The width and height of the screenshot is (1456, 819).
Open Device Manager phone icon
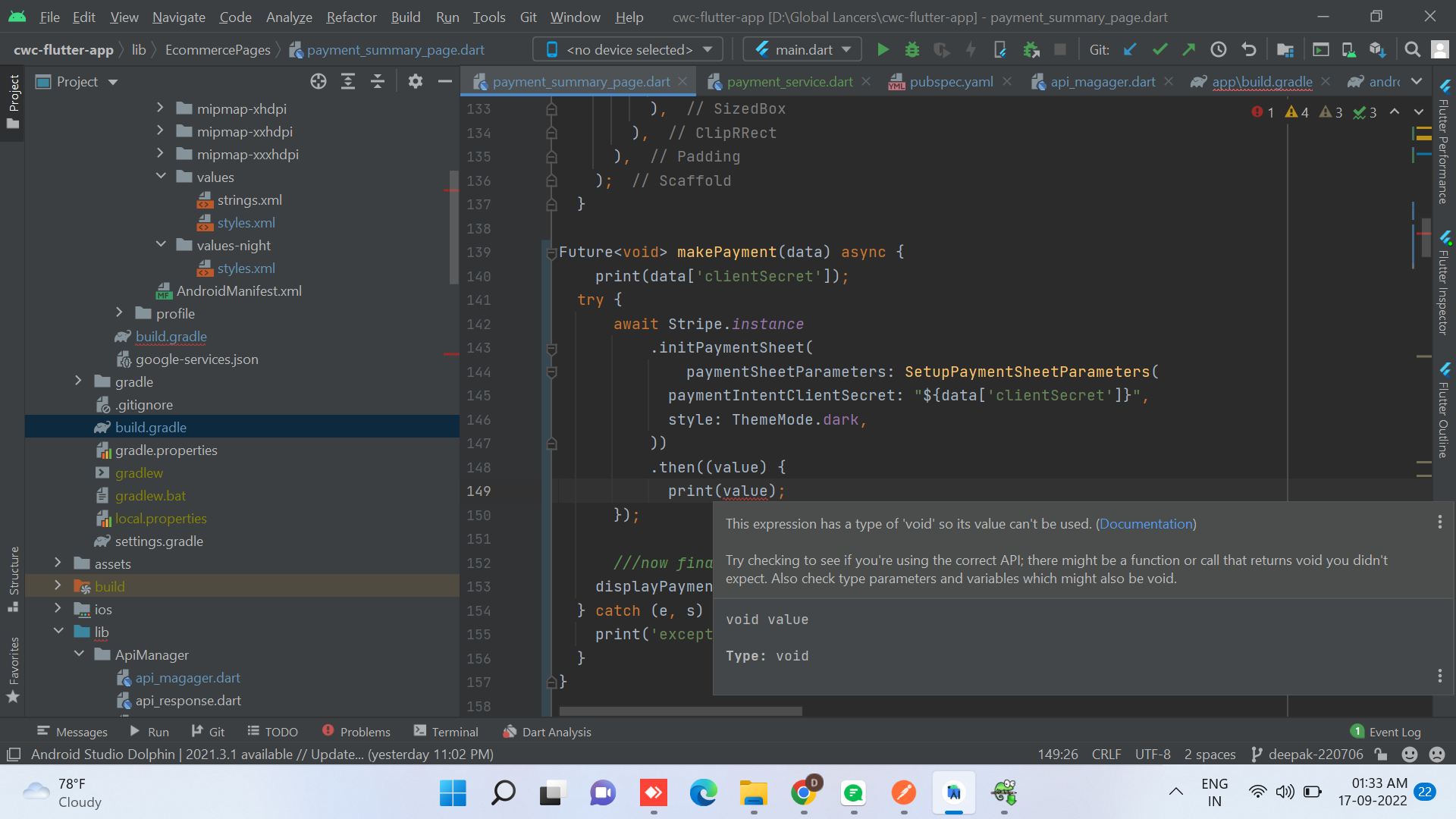(1348, 50)
